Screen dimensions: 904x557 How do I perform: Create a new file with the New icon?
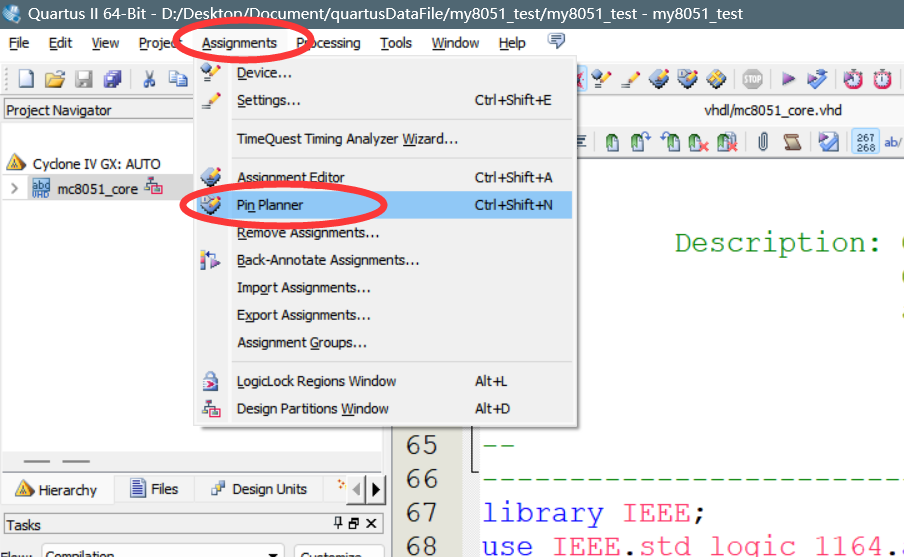(x=26, y=78)
